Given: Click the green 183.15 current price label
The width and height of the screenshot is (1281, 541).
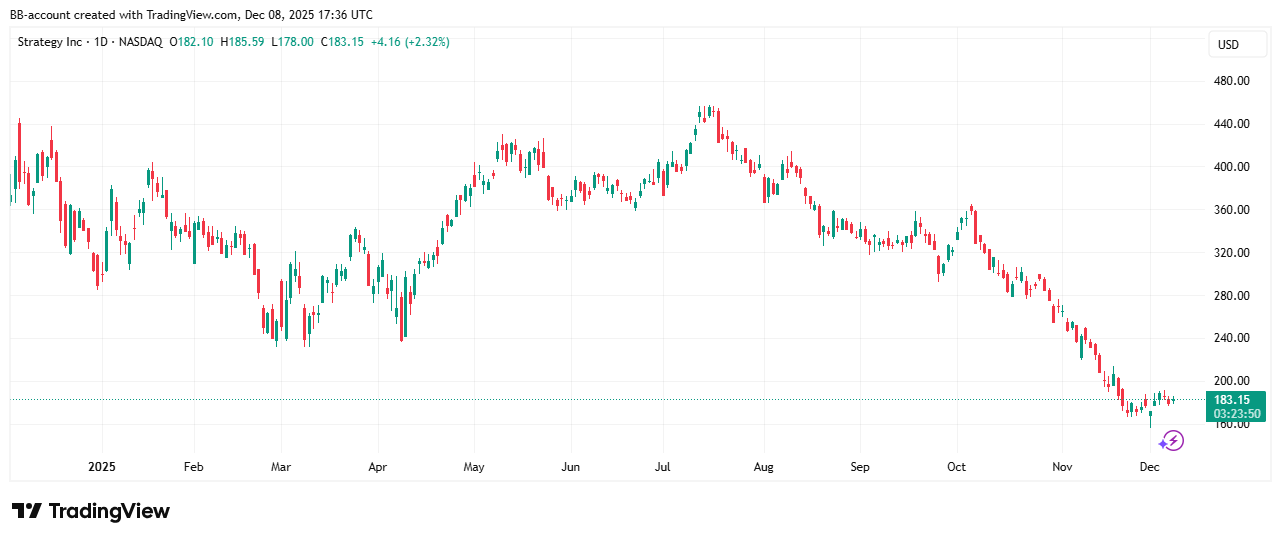Looking at the screenshot, I should tap(1235, 400).
